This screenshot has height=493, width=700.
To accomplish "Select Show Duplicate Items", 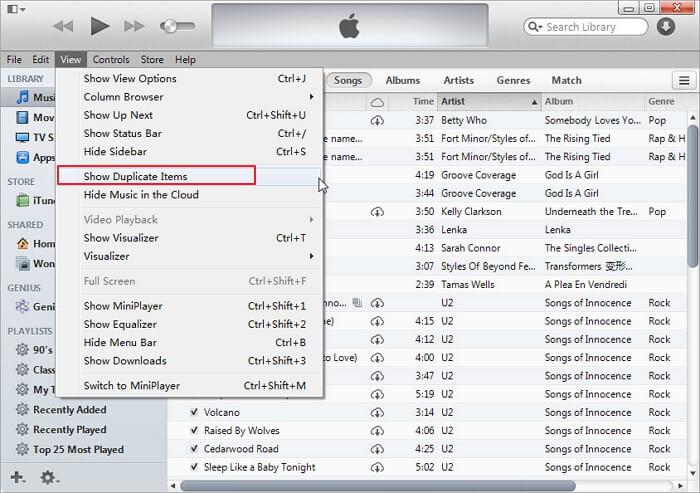I will 190,176.
